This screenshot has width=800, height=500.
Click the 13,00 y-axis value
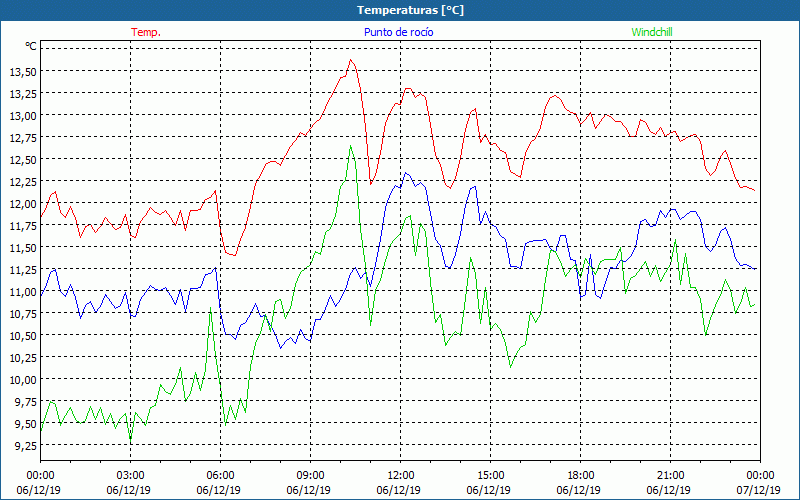coord(23,116)
